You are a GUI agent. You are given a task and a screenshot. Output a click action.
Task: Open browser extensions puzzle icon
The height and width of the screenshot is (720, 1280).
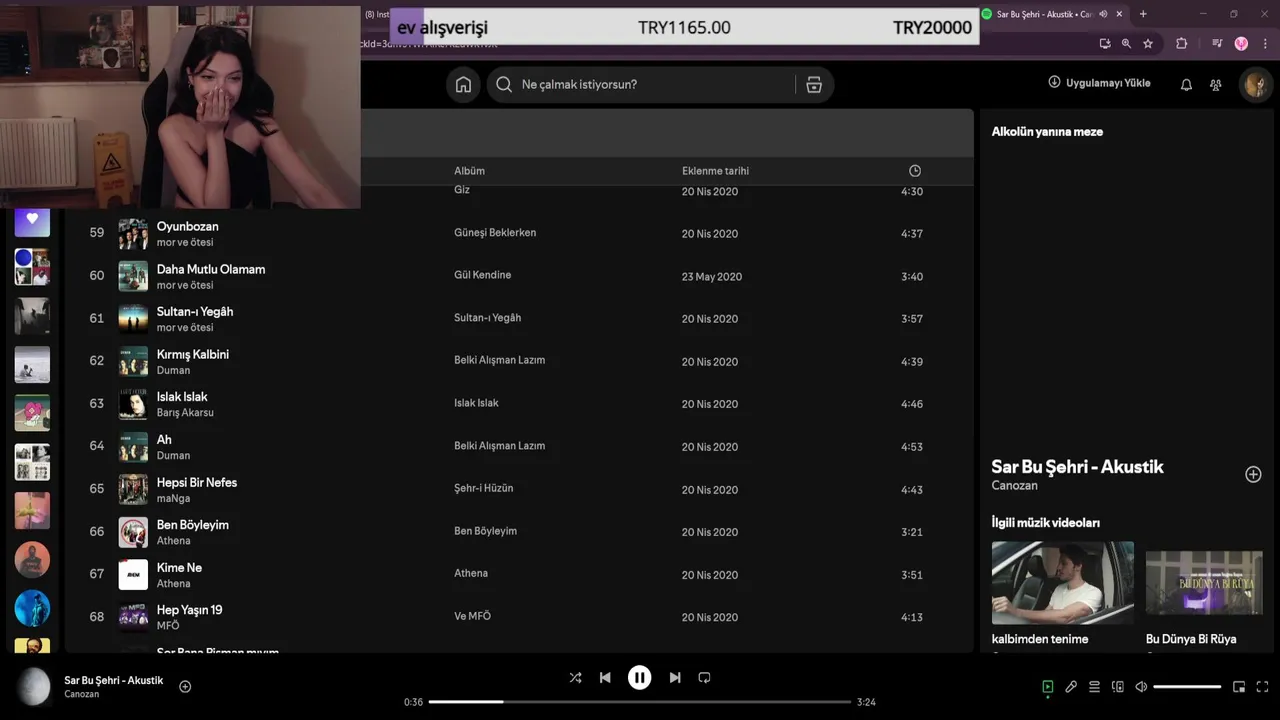[1181, 44]
